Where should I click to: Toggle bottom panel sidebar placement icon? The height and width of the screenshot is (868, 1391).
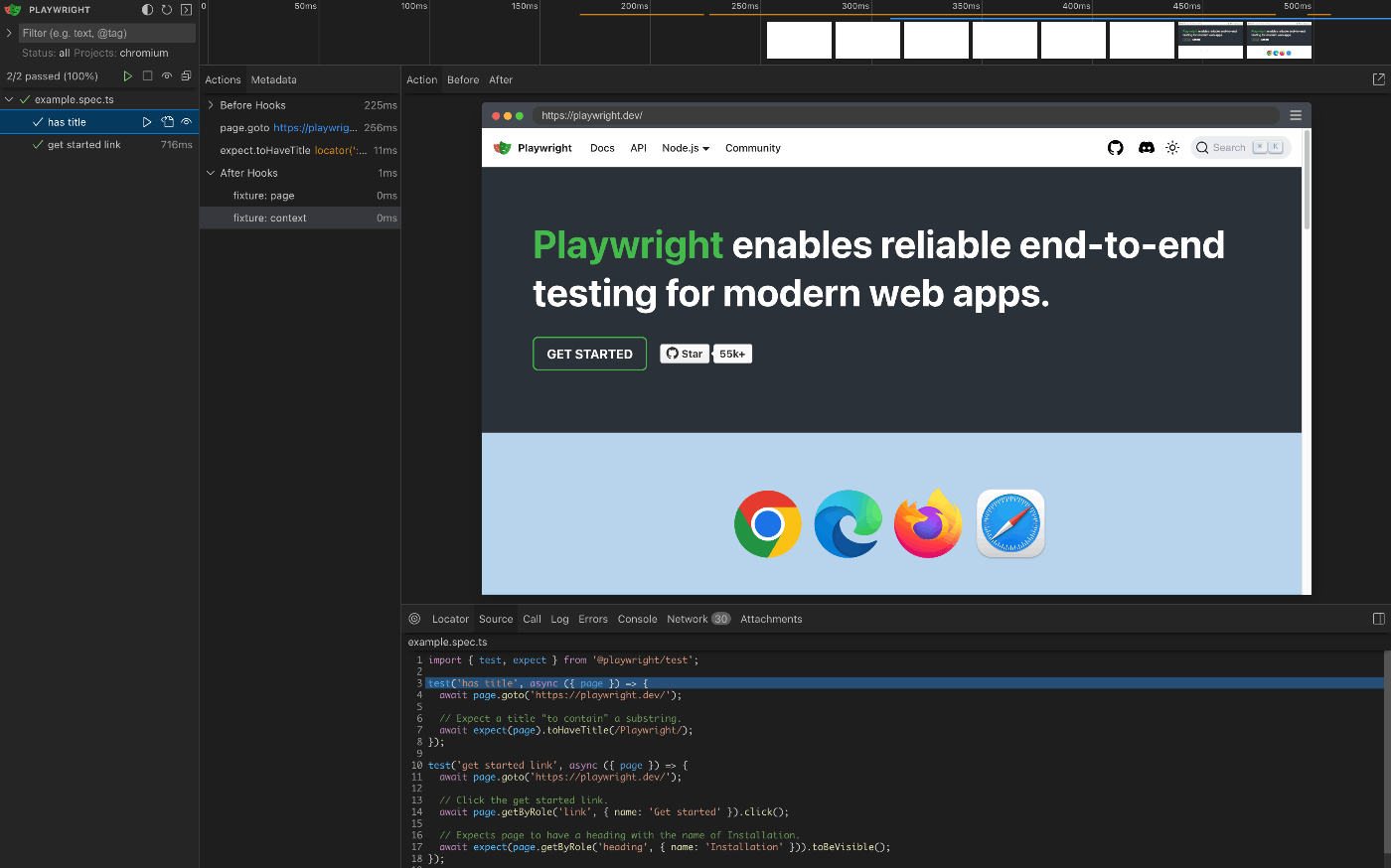[x=1378, y=619]
